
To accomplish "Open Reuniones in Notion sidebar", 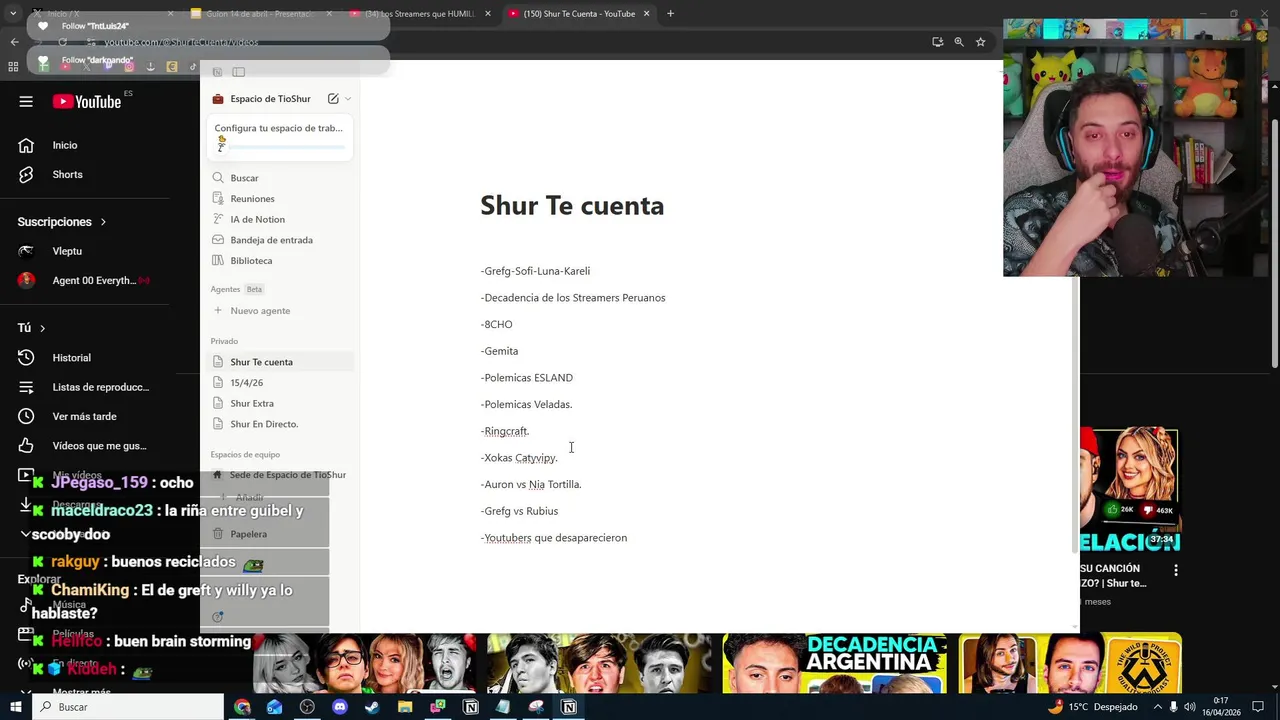I will pyautogui.click(x=280, y=198).
